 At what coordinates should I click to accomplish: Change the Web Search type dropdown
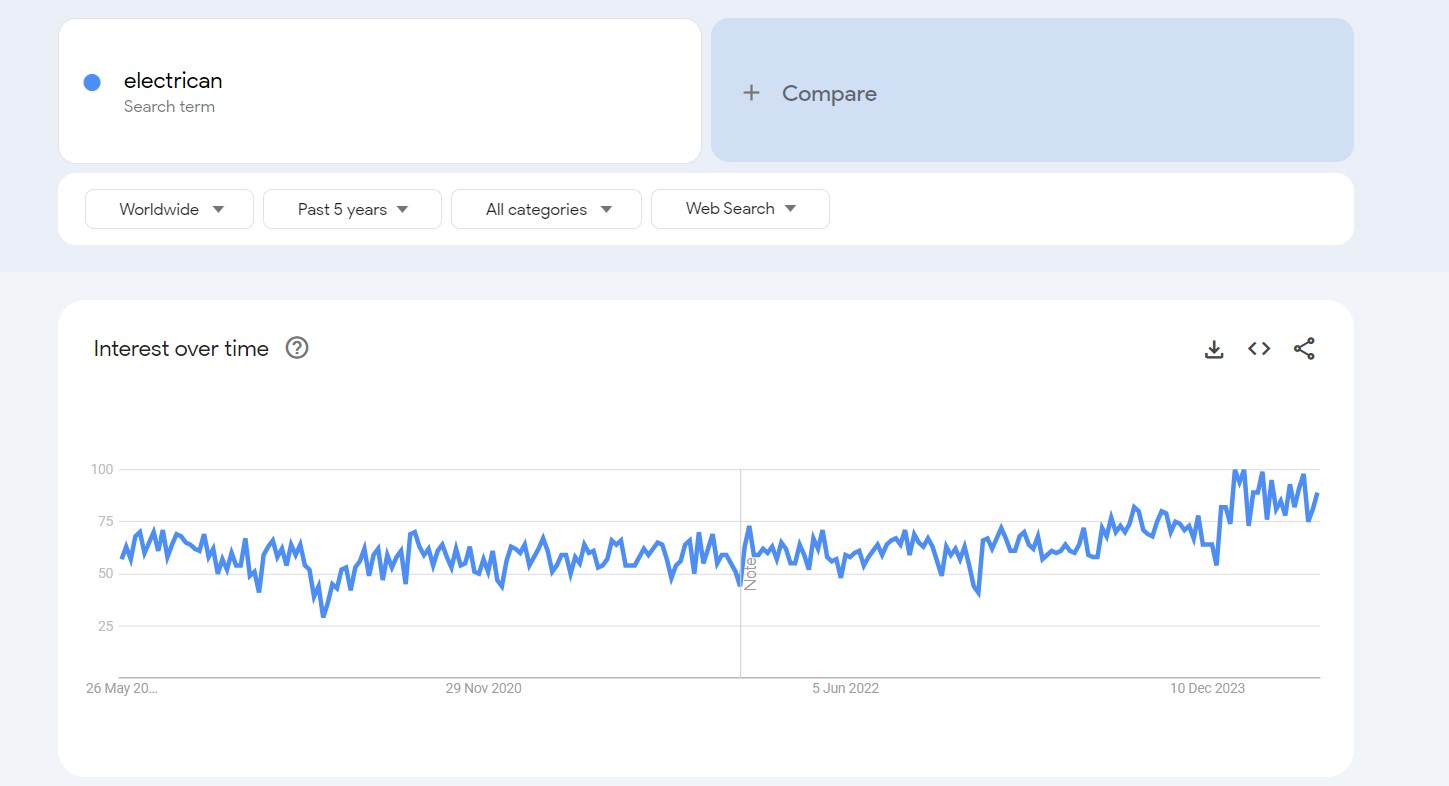tap(740, 209)
